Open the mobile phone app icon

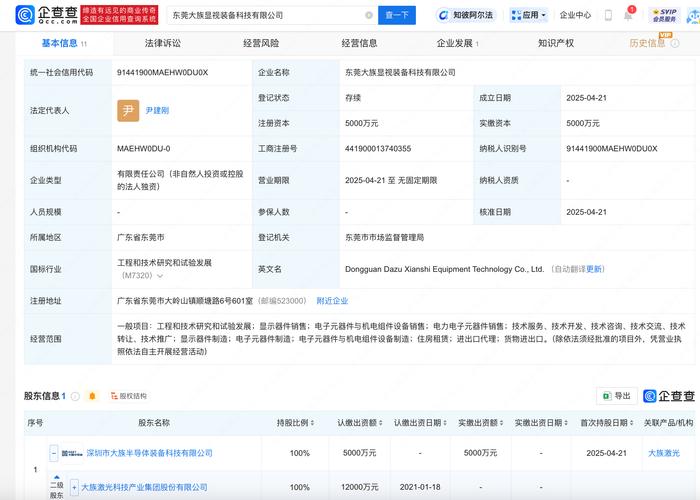tap(608, 15)
